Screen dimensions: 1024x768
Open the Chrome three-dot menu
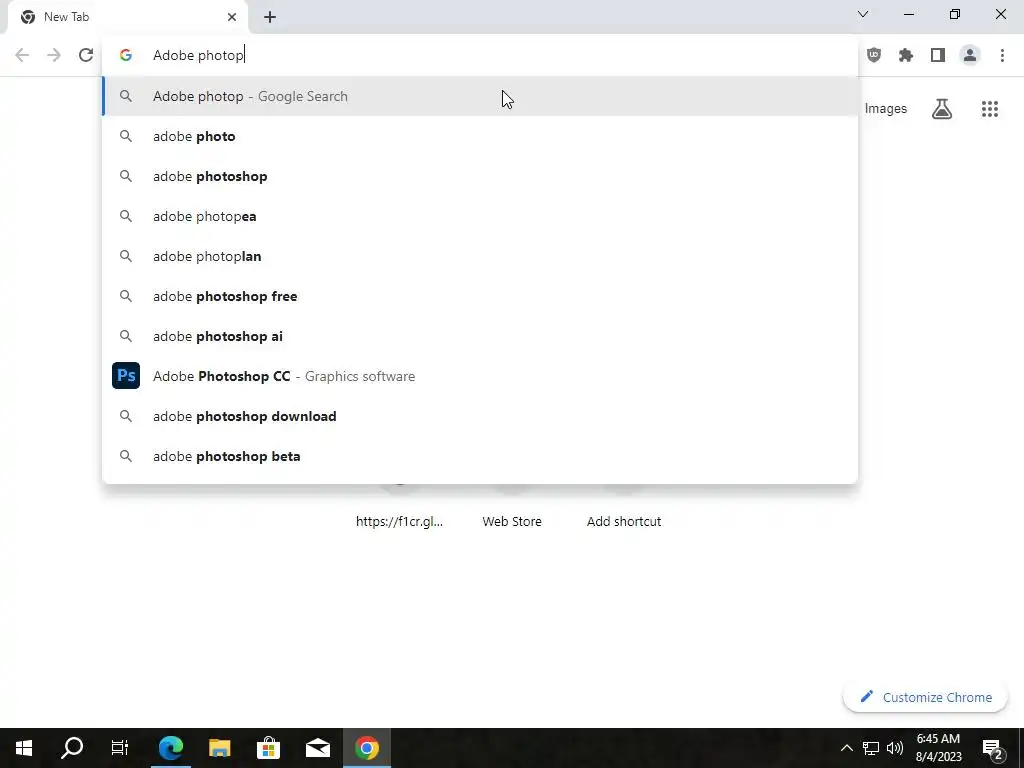point(1002,55)
